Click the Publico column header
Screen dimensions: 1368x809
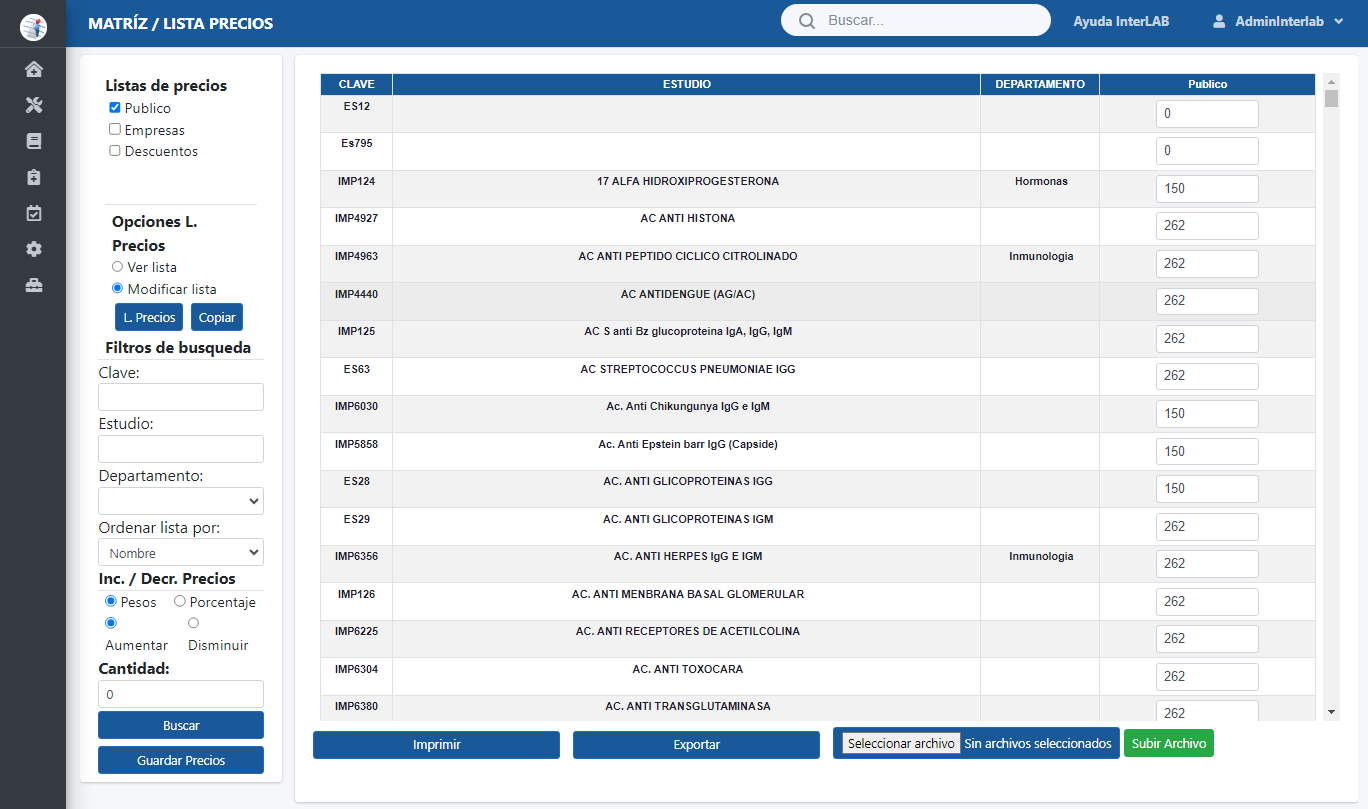(1207, 84)
